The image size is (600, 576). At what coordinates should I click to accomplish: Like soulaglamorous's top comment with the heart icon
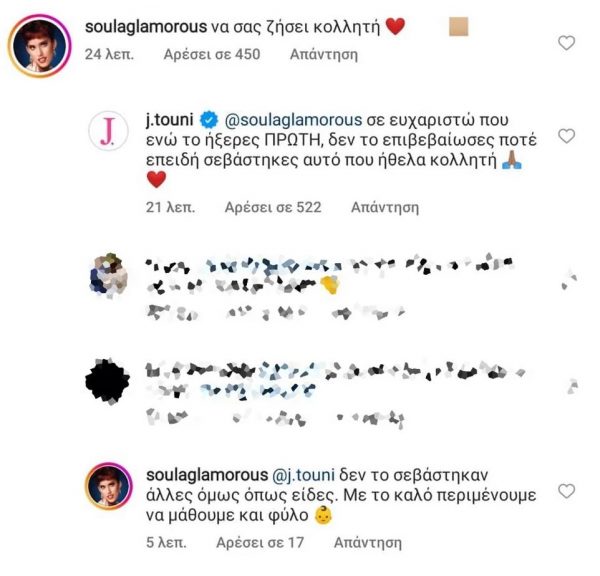coord(566,43)
